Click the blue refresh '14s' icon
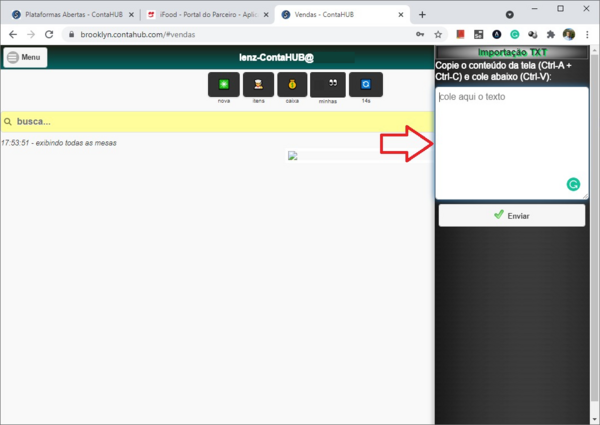Viewport: 600px width, 425px height. coord(366,85)
